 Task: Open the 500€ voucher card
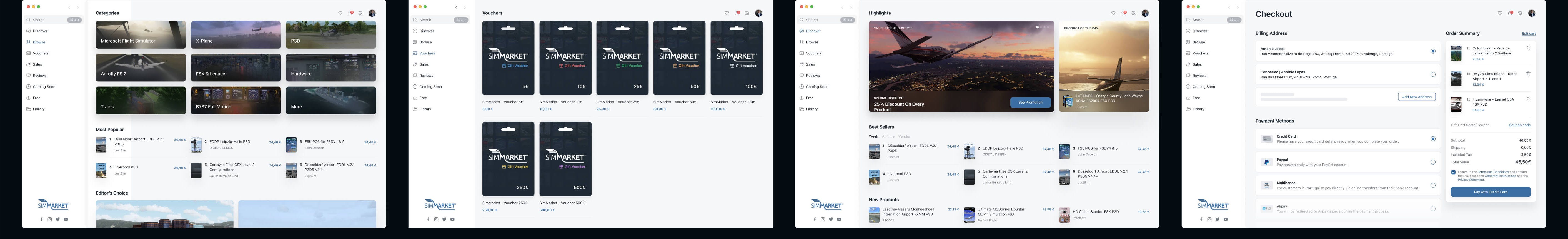pos(565,159)
